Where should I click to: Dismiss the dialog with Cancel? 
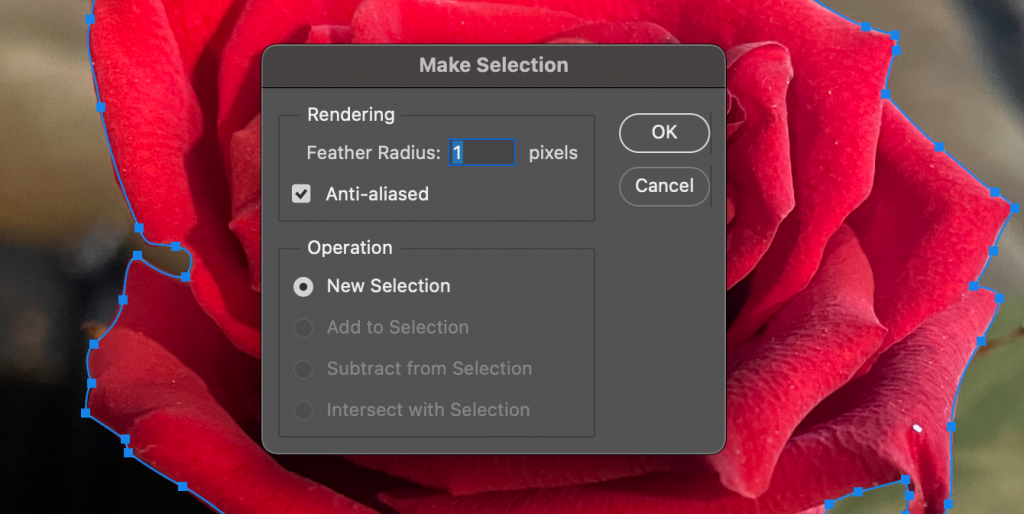point(664,186)
